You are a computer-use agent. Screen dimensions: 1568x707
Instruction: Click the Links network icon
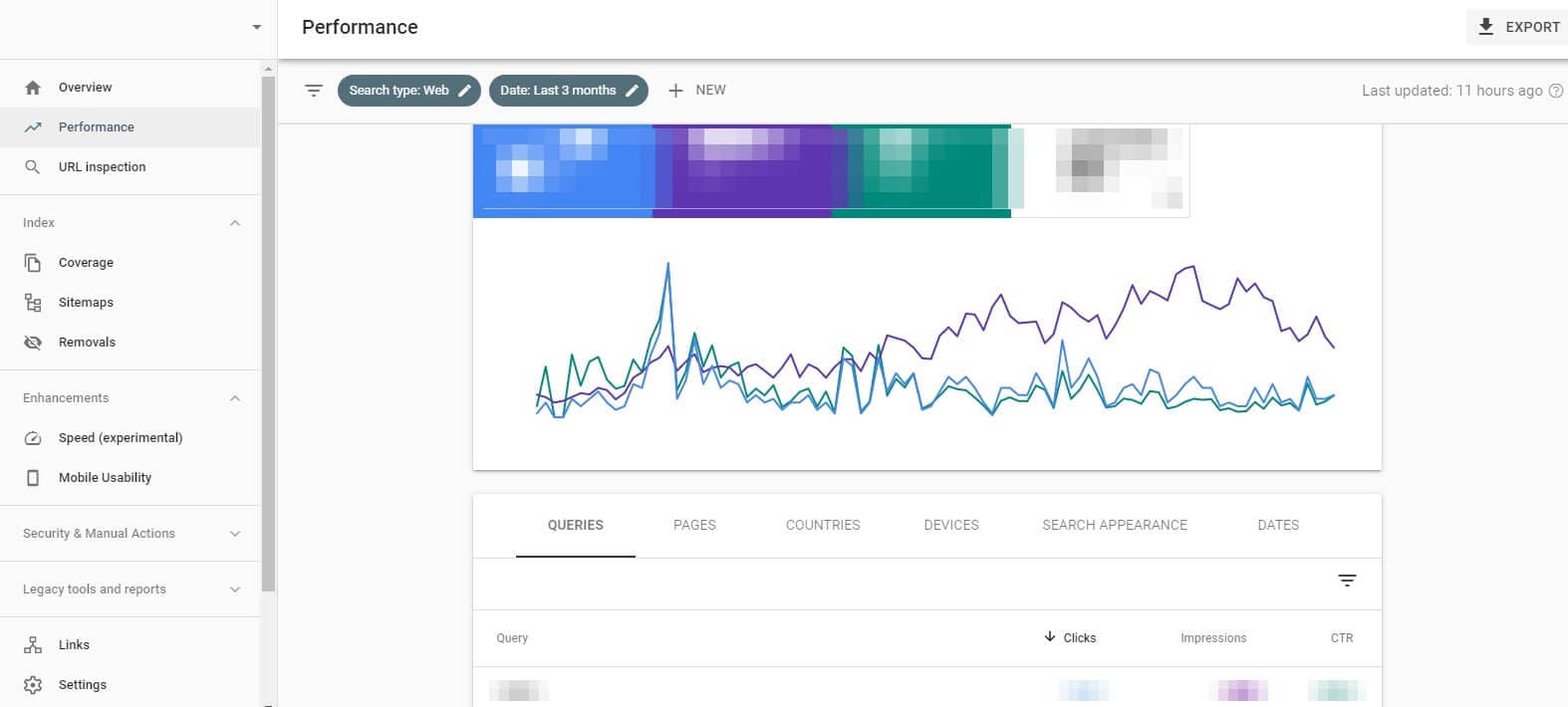[x=33, y=645]
